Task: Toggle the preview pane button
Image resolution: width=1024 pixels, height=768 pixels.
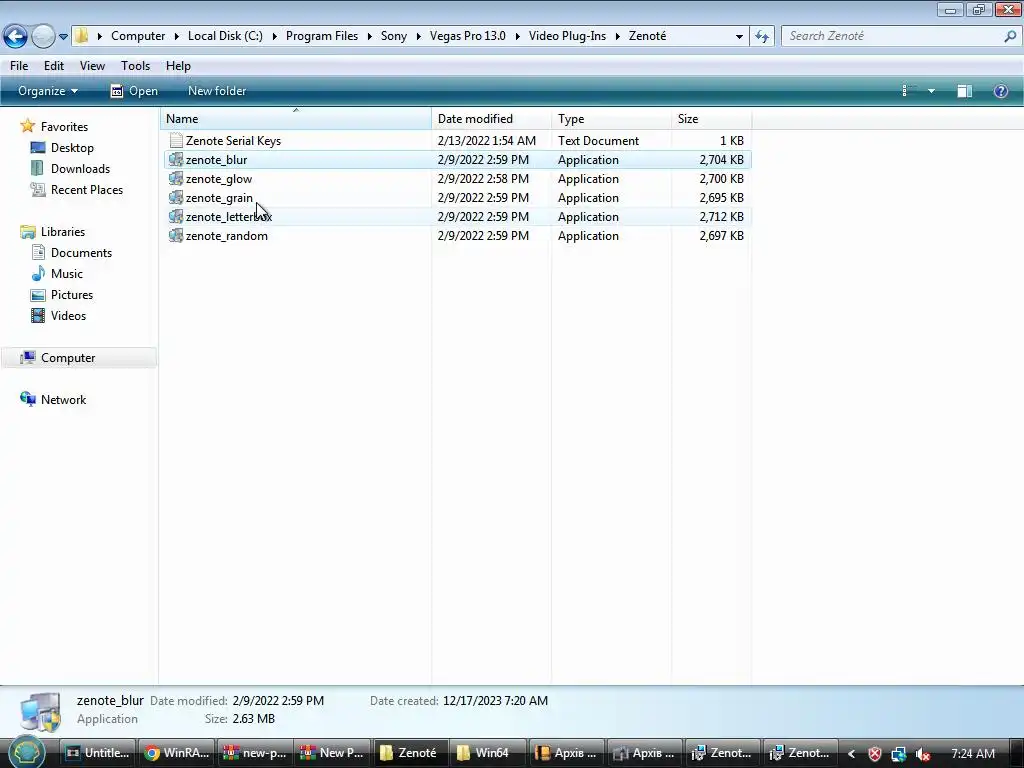Action: (x=965, y=91)
